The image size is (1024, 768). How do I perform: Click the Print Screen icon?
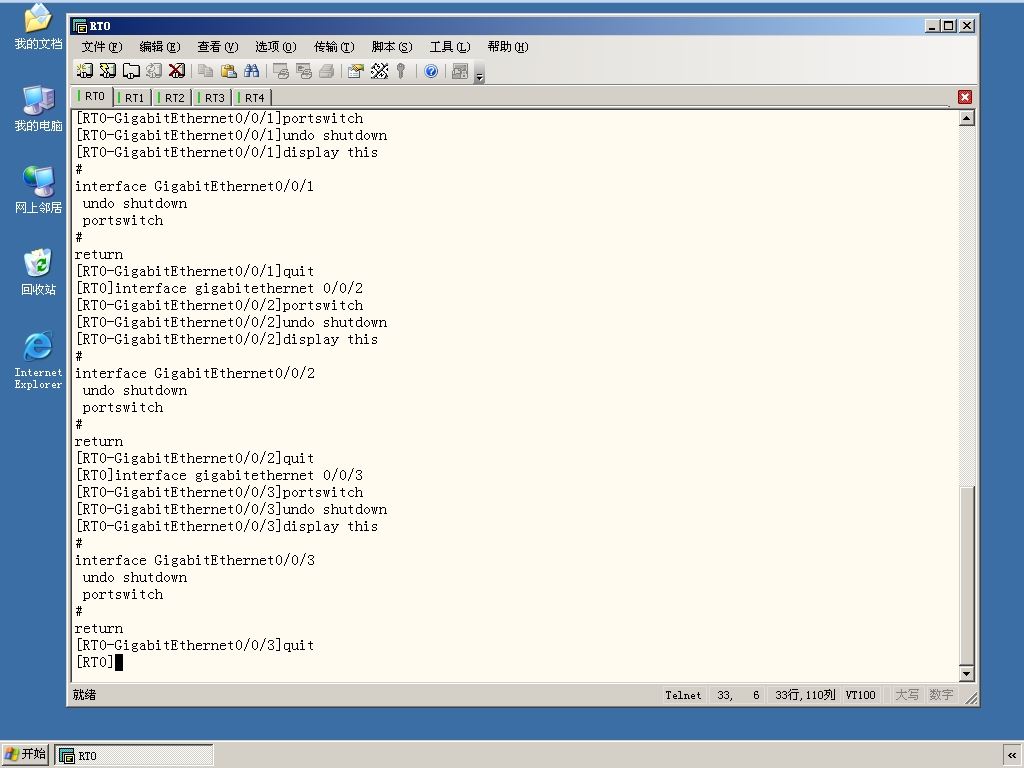[x=281, y=71]
